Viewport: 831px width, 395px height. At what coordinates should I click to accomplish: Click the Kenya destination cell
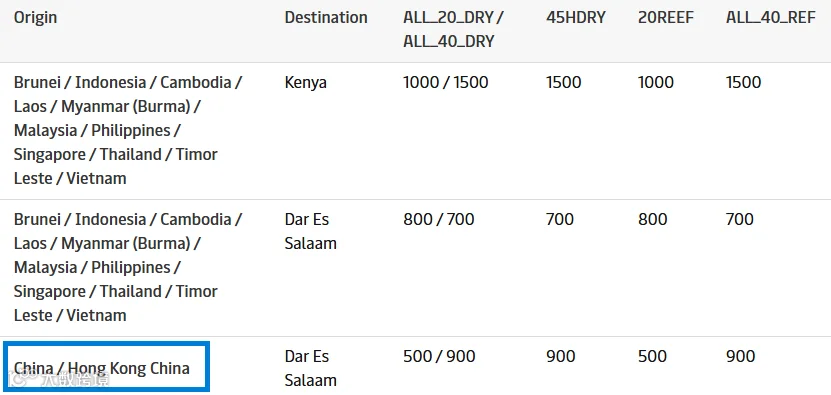[305, 83]
